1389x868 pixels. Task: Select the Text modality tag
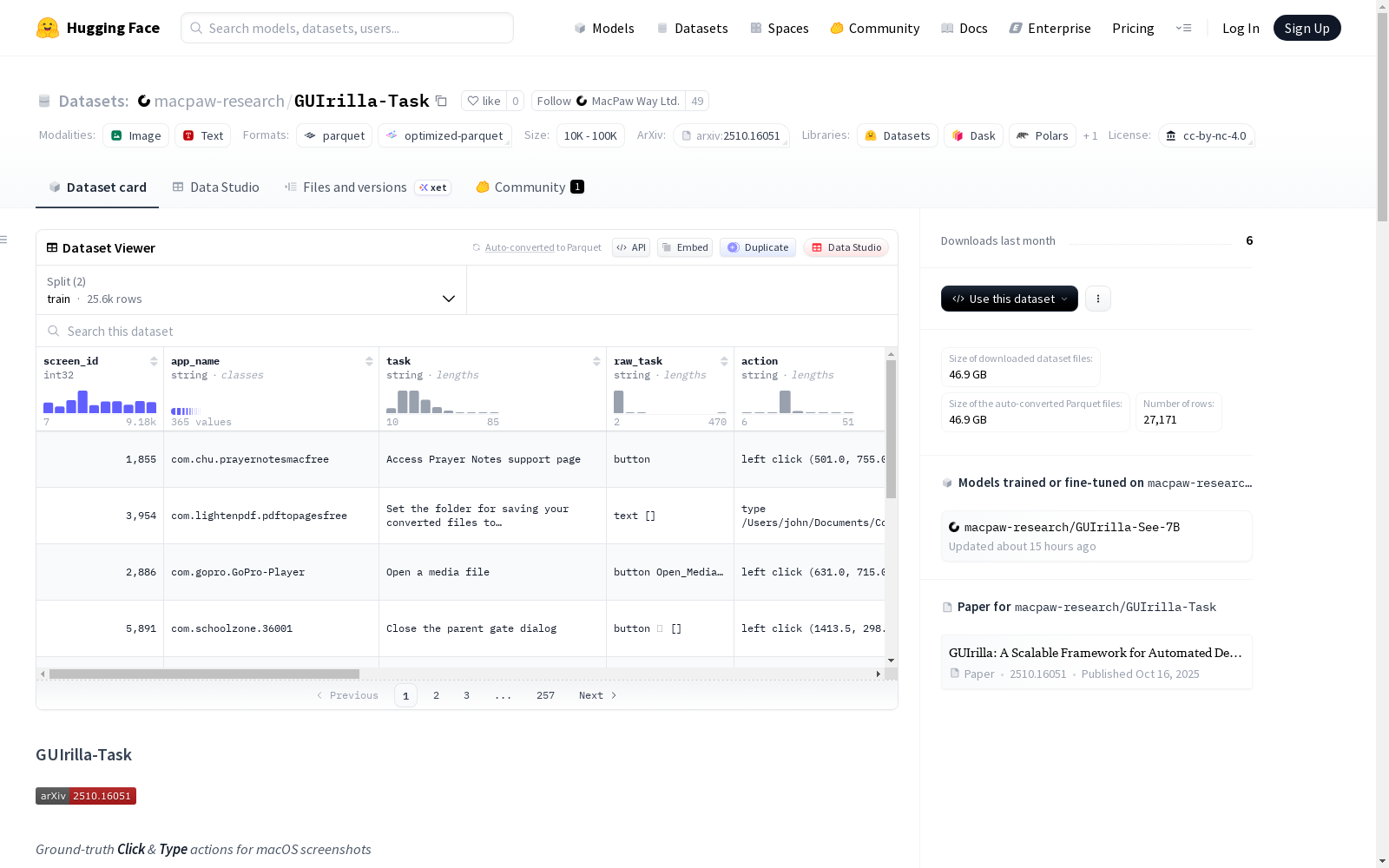click(203, 135)
